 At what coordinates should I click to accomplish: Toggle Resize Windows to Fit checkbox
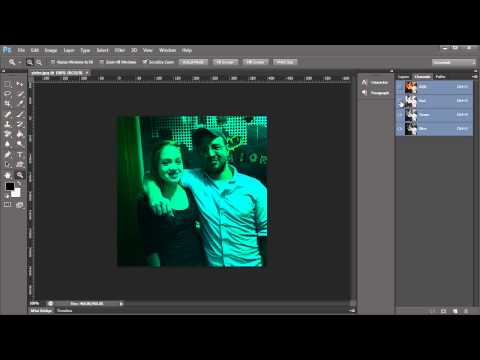pos(53,62)
